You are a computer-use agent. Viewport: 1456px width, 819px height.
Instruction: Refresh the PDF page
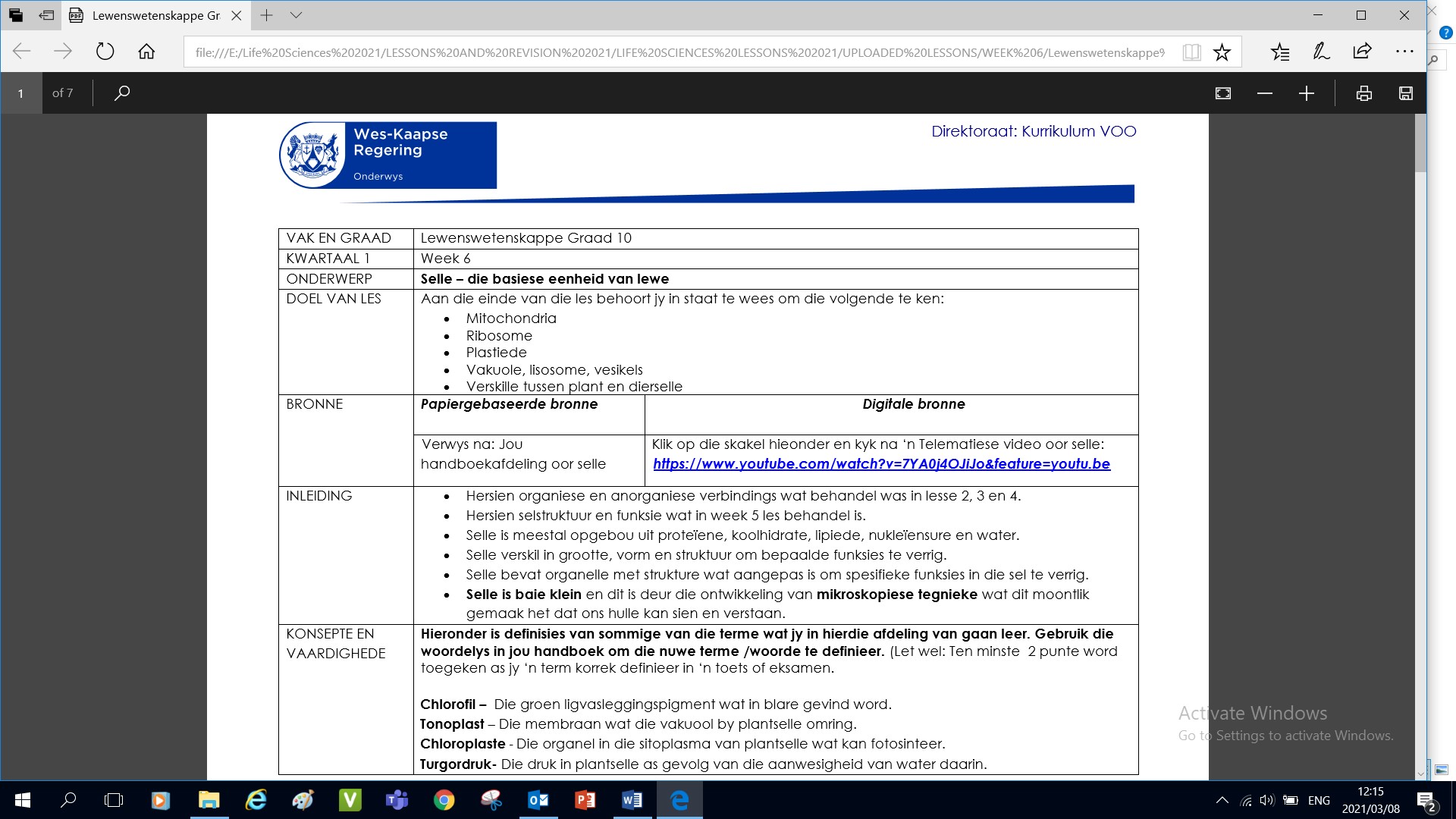105,52
